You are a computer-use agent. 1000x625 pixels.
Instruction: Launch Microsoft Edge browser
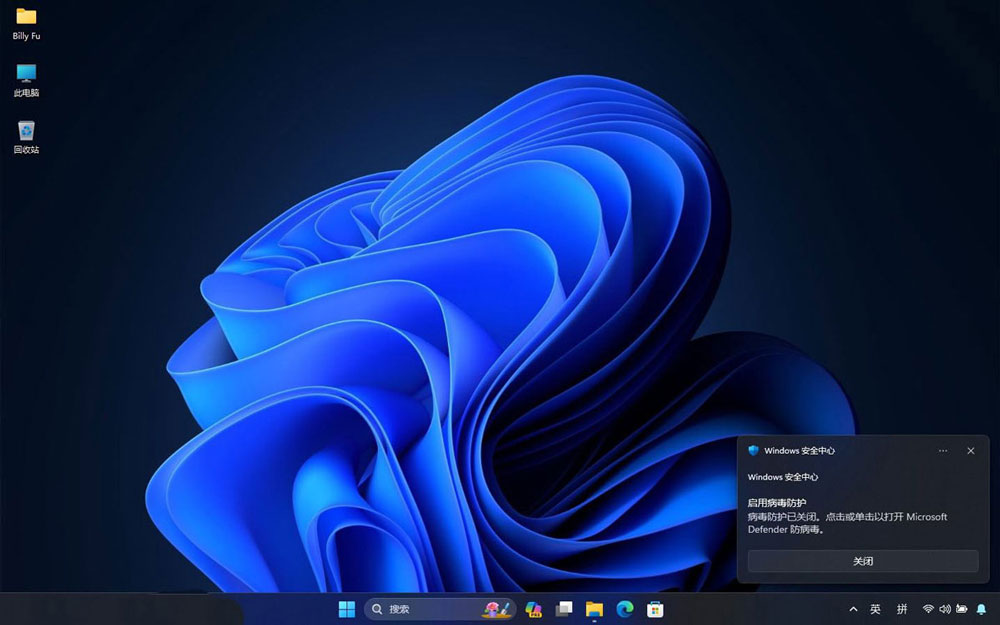coord(625,609)
